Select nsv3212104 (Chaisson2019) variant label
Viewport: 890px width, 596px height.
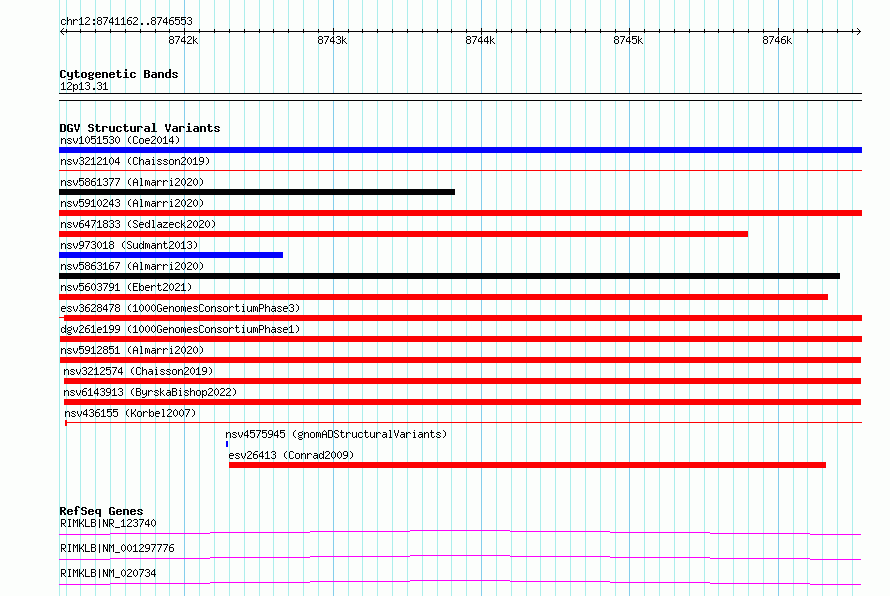click(x=135, y=161)
